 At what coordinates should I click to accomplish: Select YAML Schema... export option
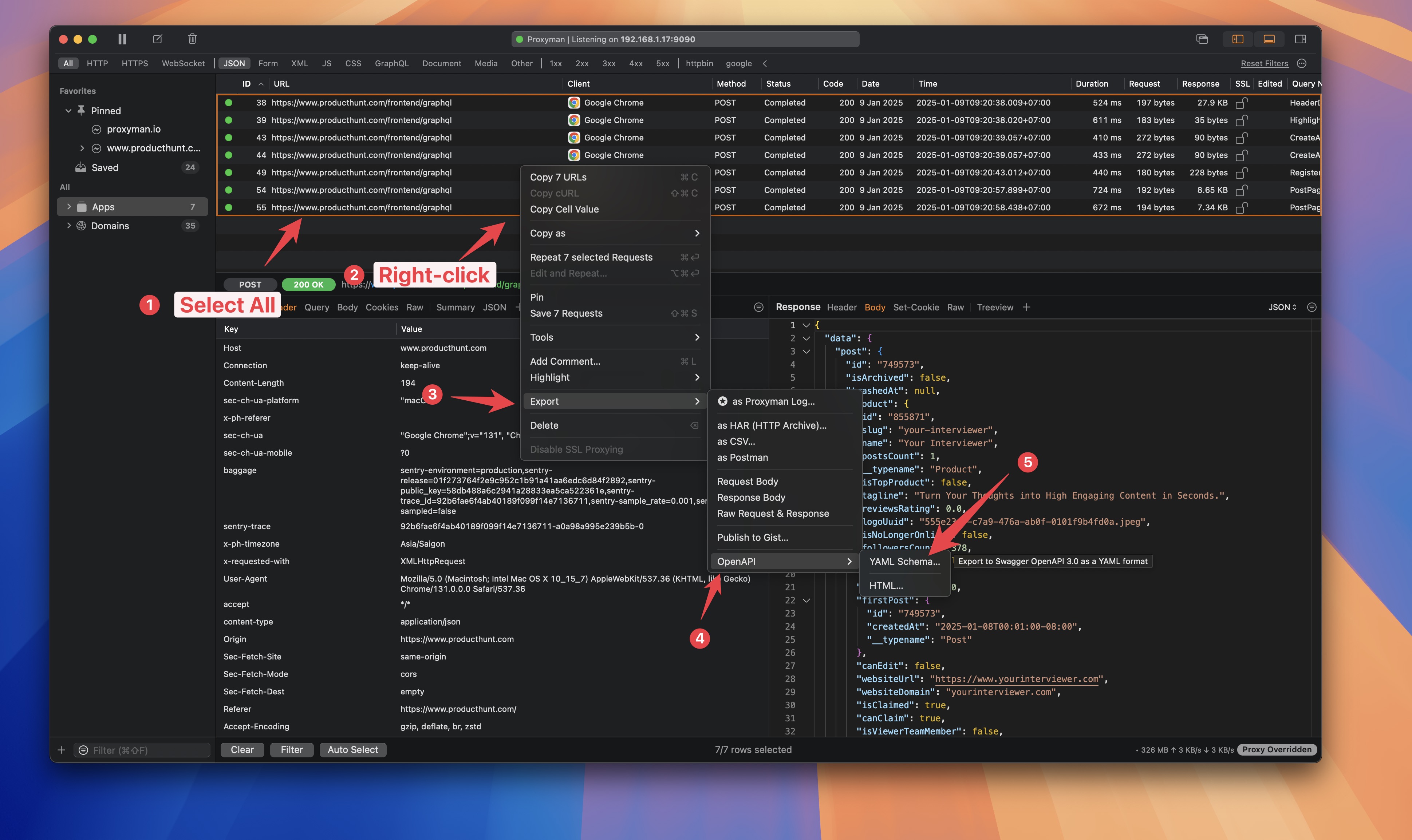[905, 562]
